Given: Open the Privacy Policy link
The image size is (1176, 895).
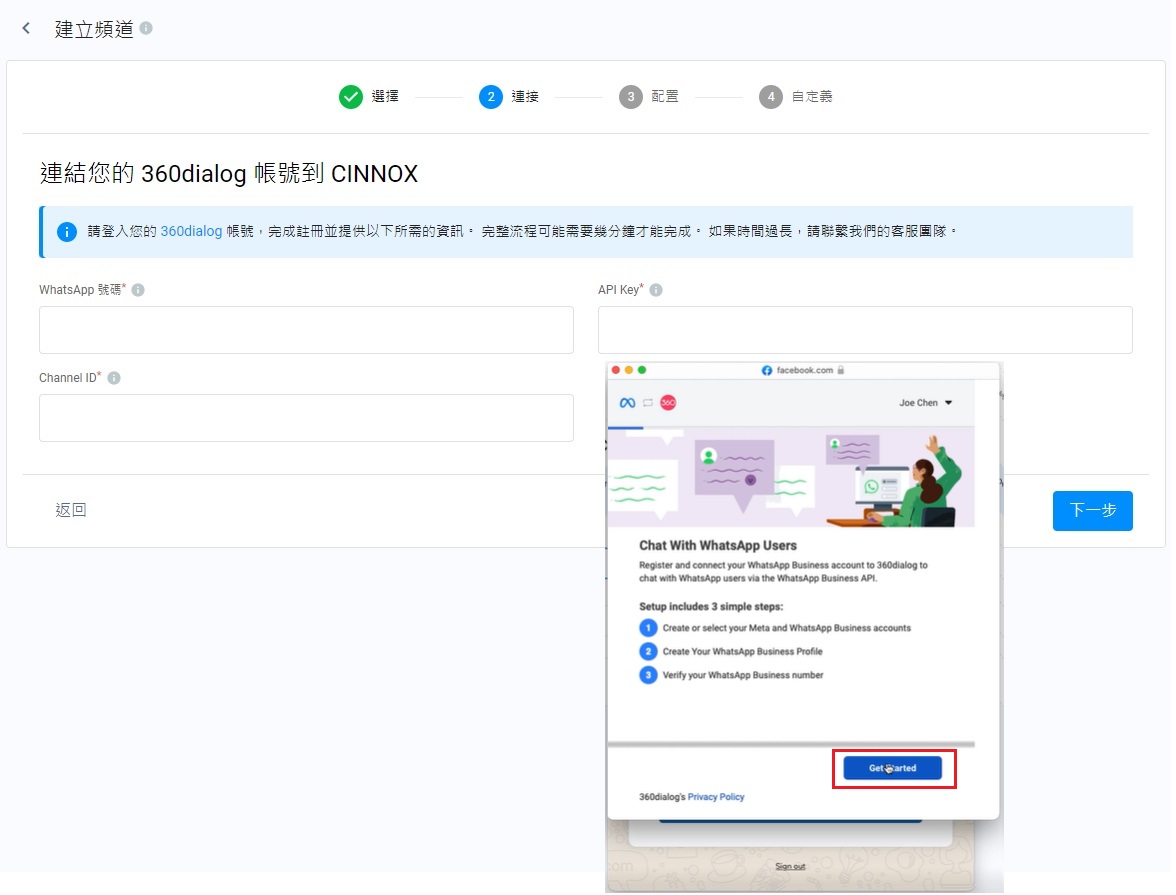Looking at the screenshot, I should pos(716,797).
